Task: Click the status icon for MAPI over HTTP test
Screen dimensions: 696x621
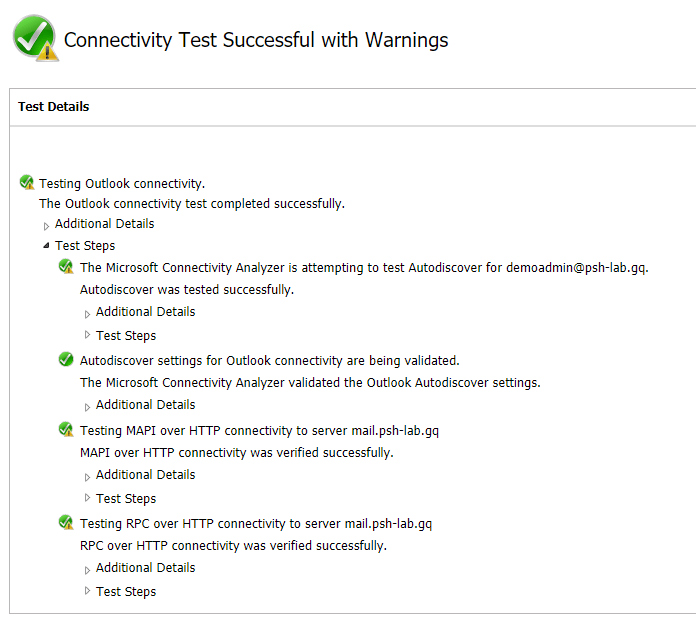Action: tap(66, 430)
